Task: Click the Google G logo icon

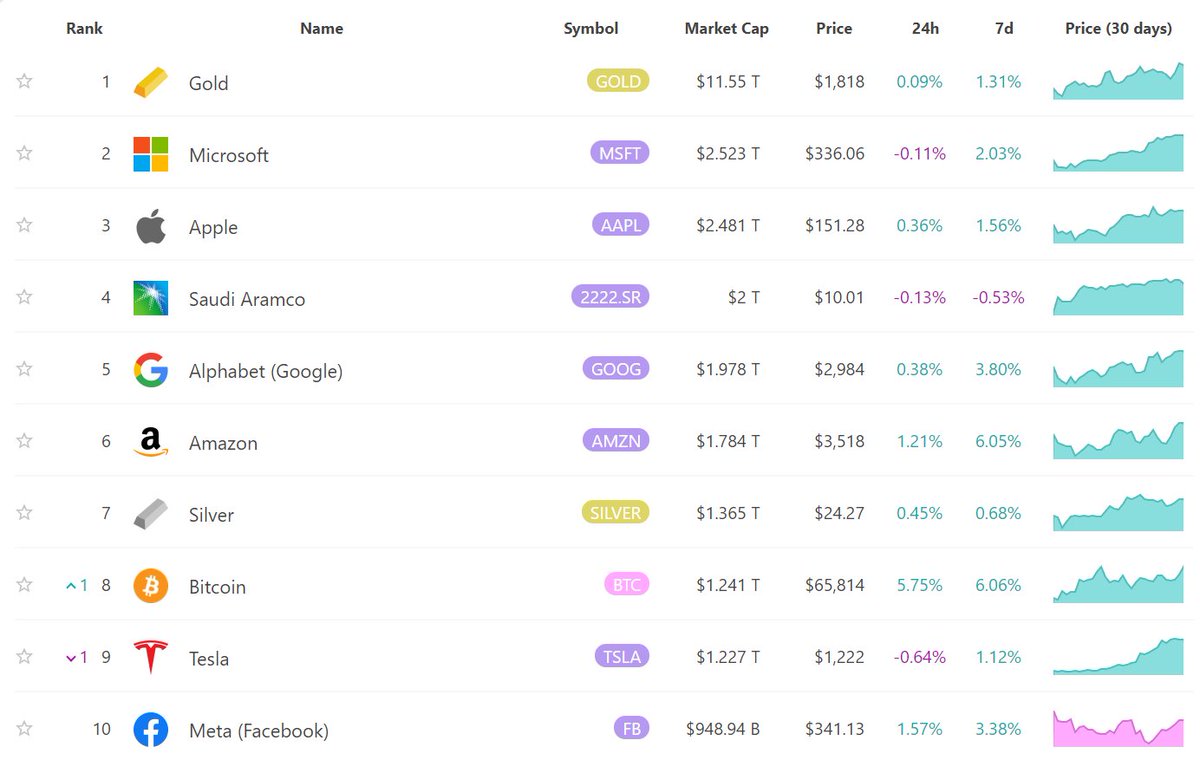Action: [x=151, y=370]
